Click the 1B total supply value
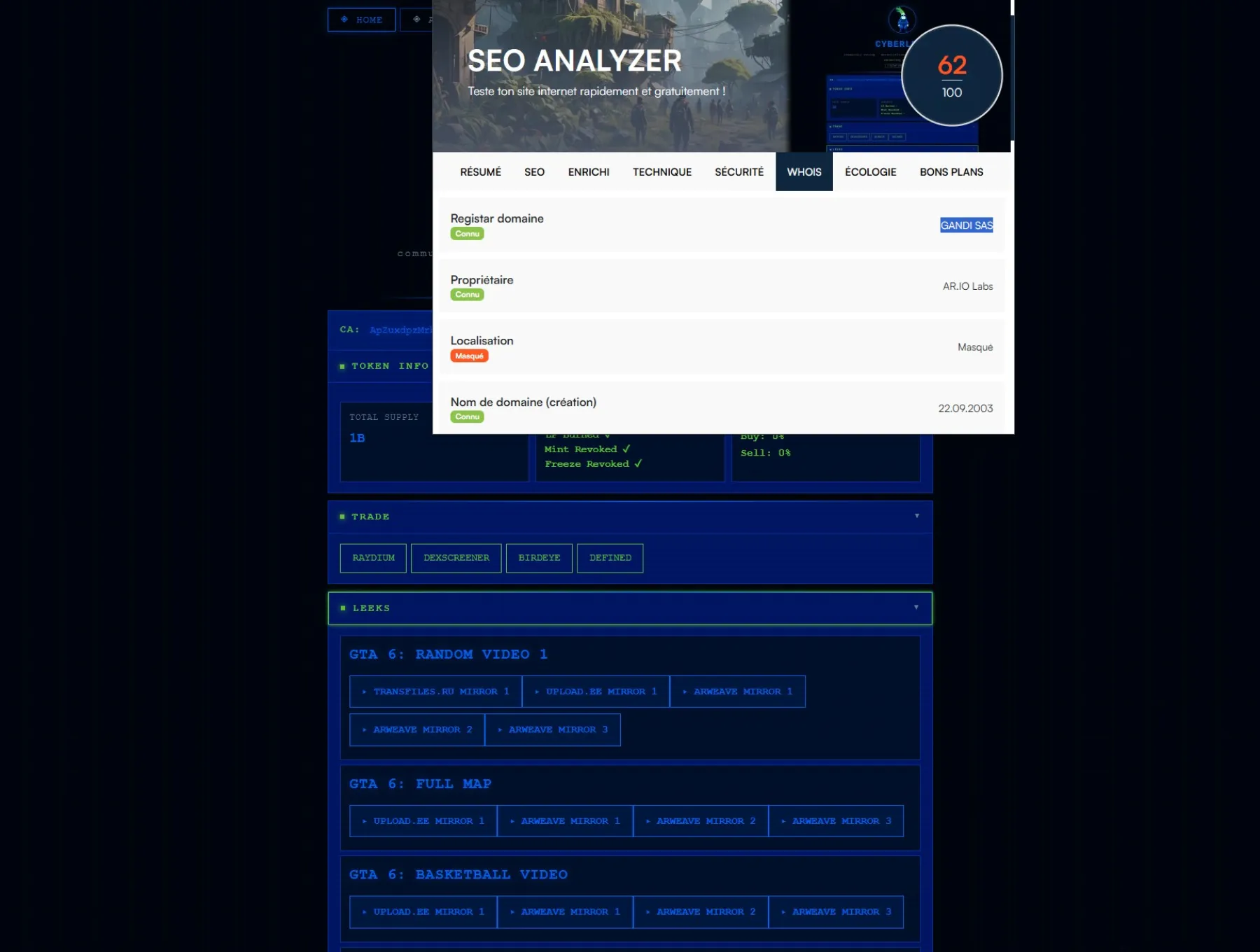1260x952 pixels. coord(357,438)
